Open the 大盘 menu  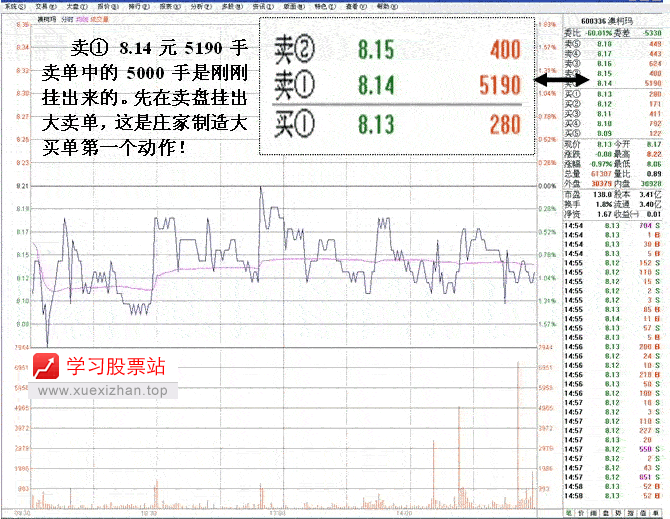point(77,6)
